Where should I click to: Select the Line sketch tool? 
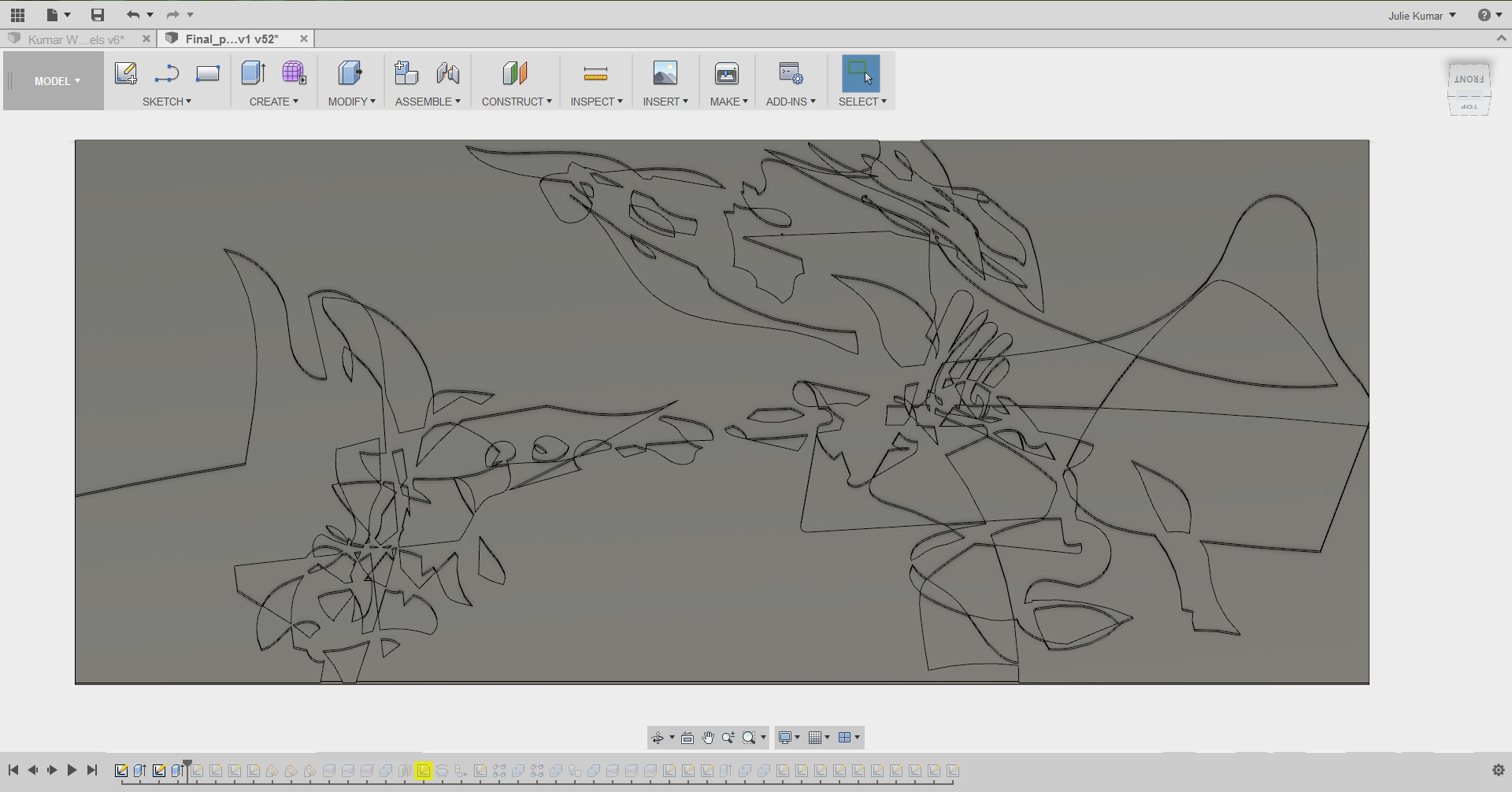pos(167,73)
